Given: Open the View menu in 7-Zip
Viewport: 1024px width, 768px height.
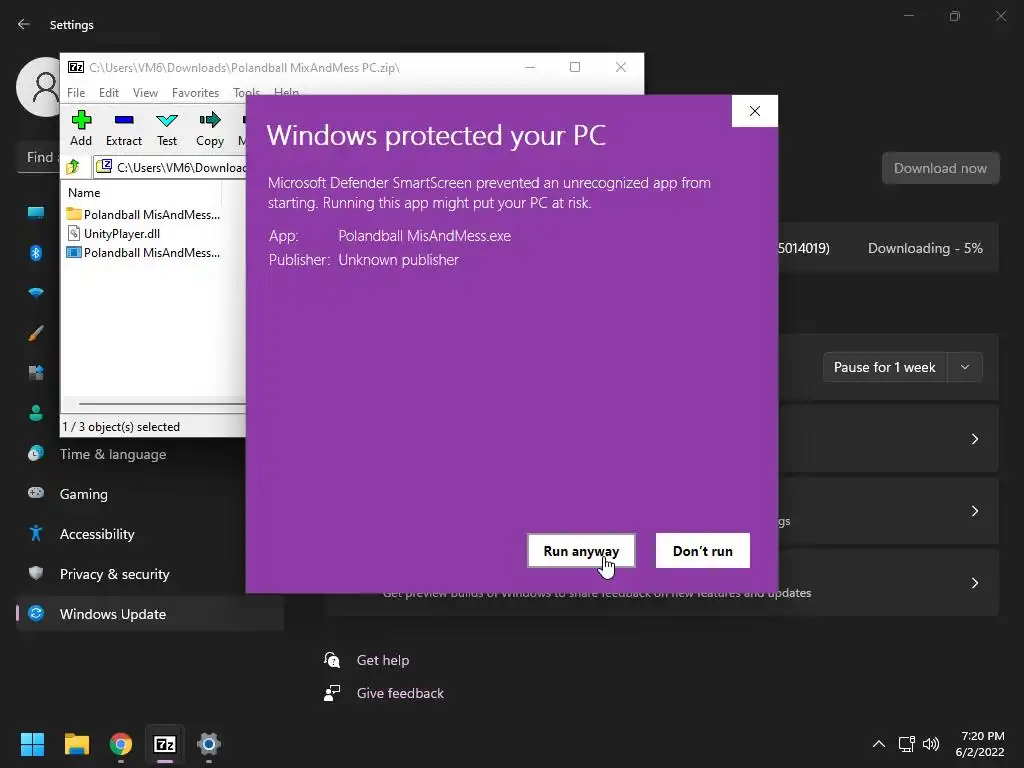Looking at the screenshot, I should coord(145,93).
